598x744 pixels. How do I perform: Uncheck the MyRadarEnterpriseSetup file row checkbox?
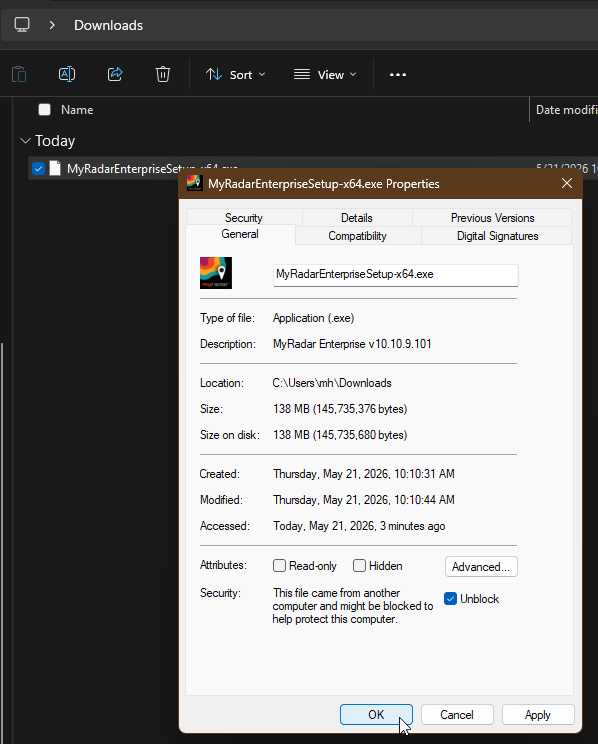[38, 168]
